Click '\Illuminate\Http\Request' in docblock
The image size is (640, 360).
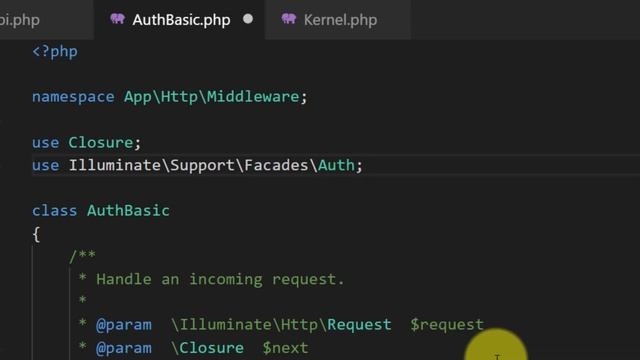pyautogui.click(x=281, y=325)
